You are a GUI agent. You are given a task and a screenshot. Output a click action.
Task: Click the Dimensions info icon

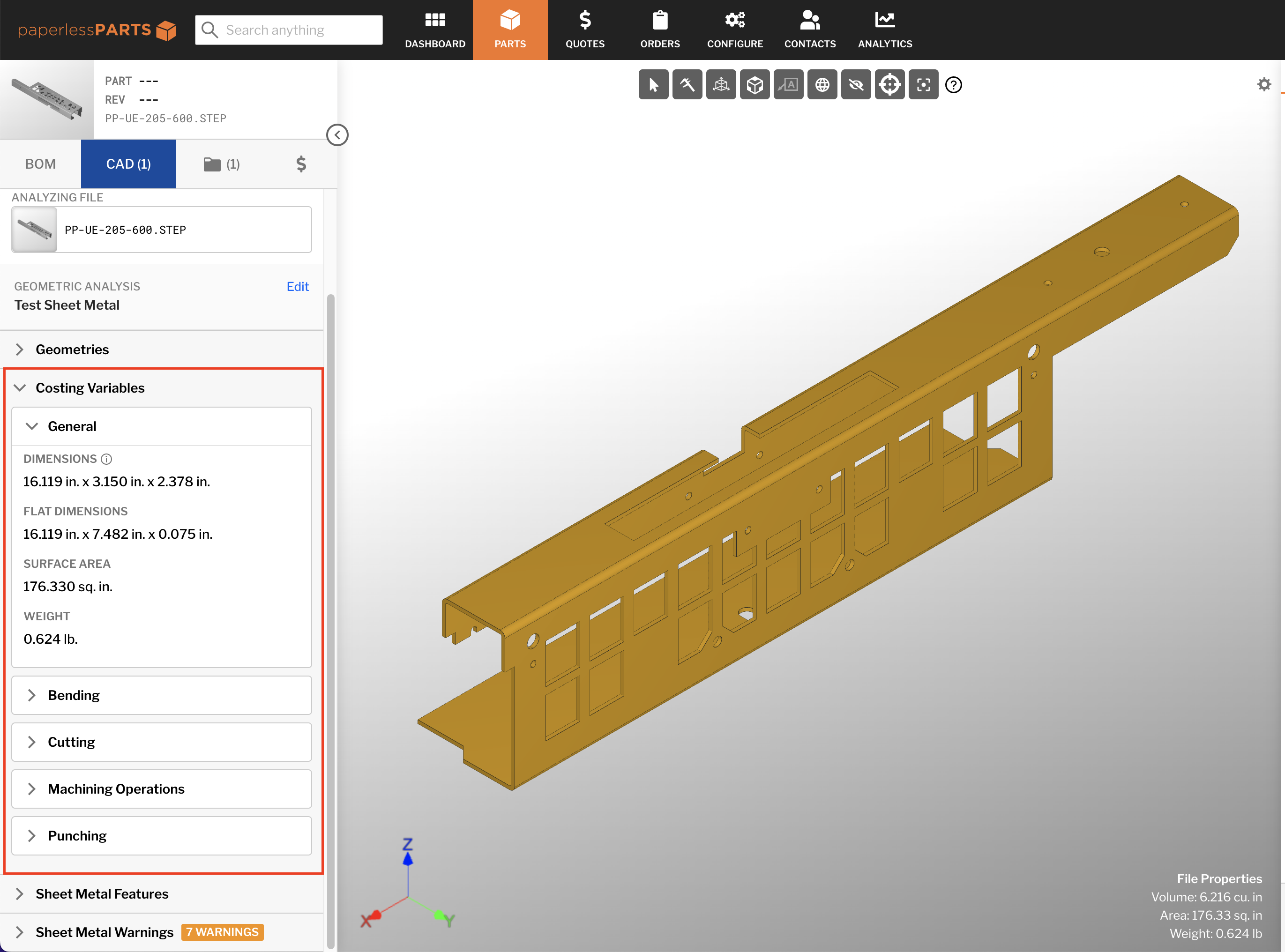coord(106,459)
